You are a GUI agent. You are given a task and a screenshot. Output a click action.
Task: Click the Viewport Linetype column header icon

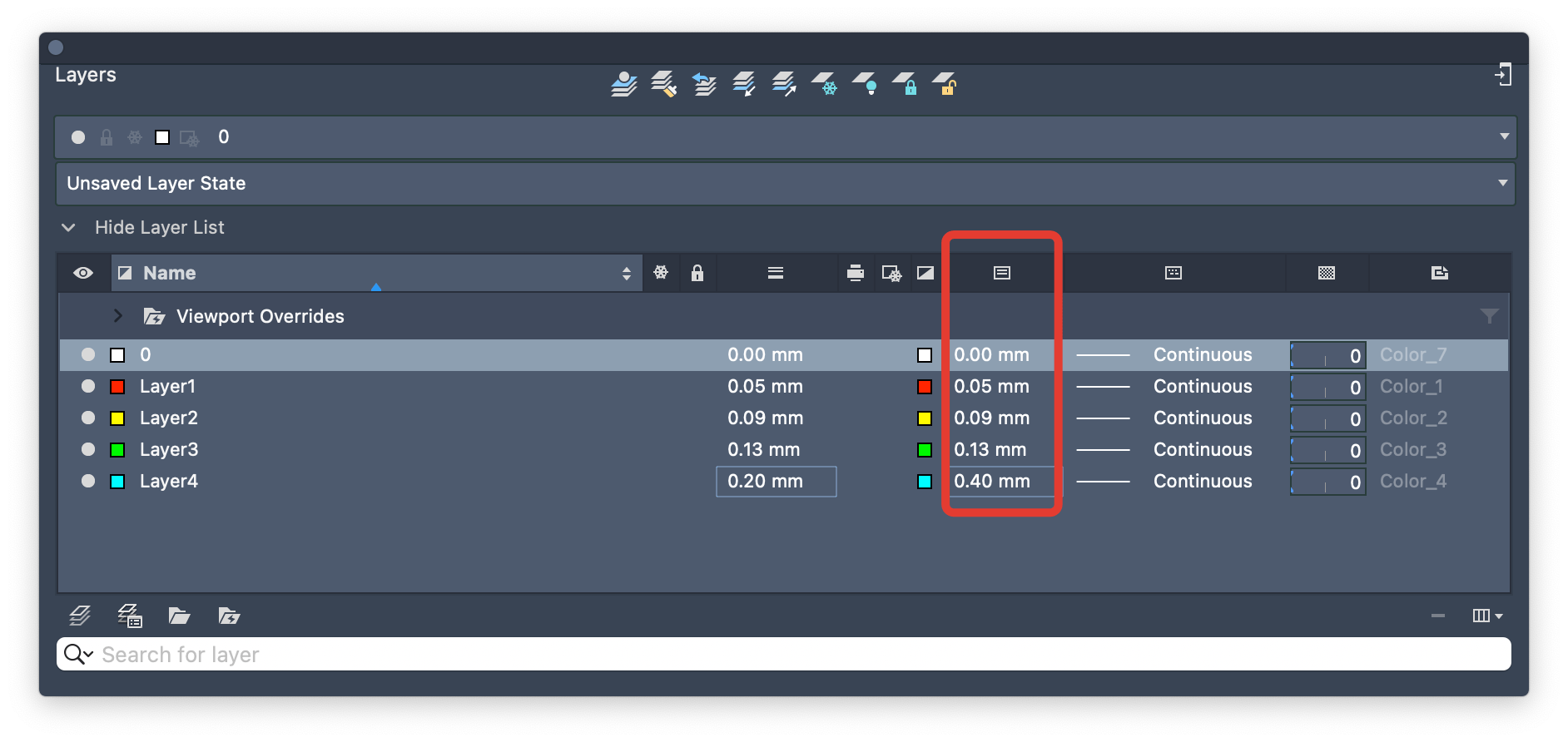[1174, 273]
